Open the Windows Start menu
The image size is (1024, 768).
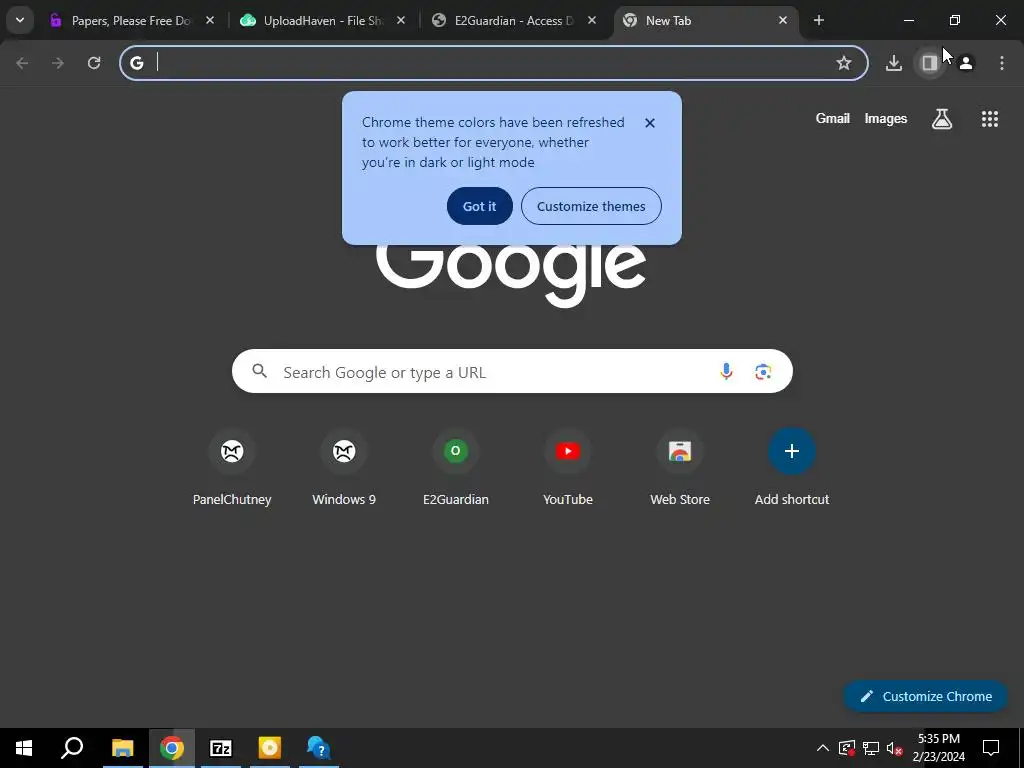pos(24,748)
